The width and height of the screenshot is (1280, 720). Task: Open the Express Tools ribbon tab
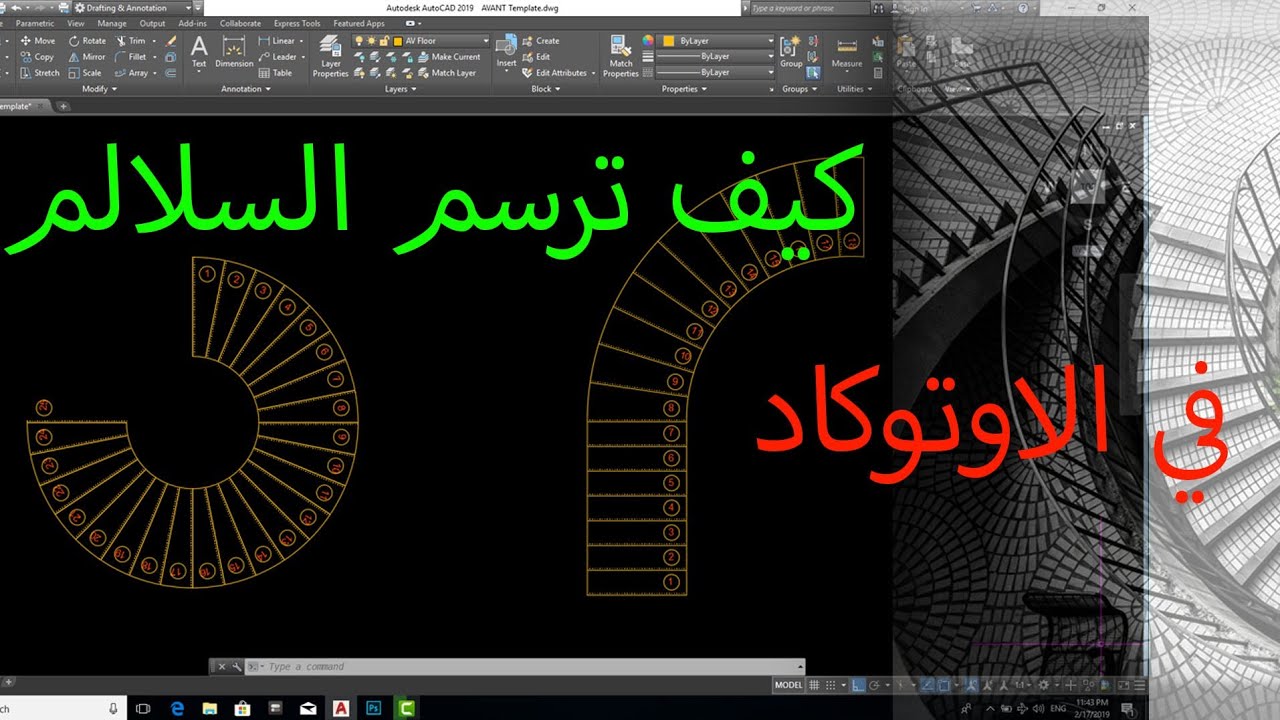pos(297,23)
